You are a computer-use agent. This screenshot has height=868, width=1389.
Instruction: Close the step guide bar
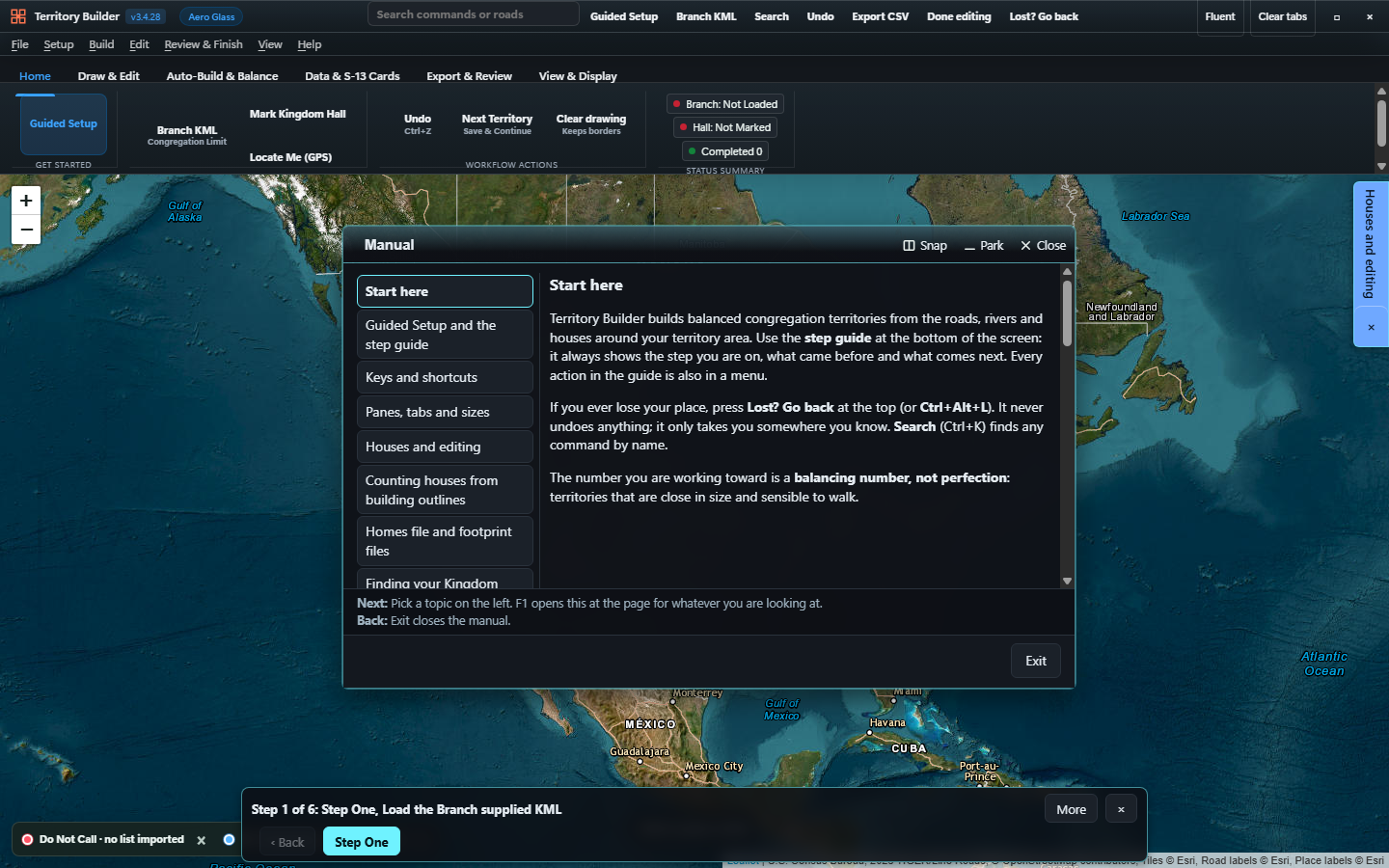tap(1121, 809)
